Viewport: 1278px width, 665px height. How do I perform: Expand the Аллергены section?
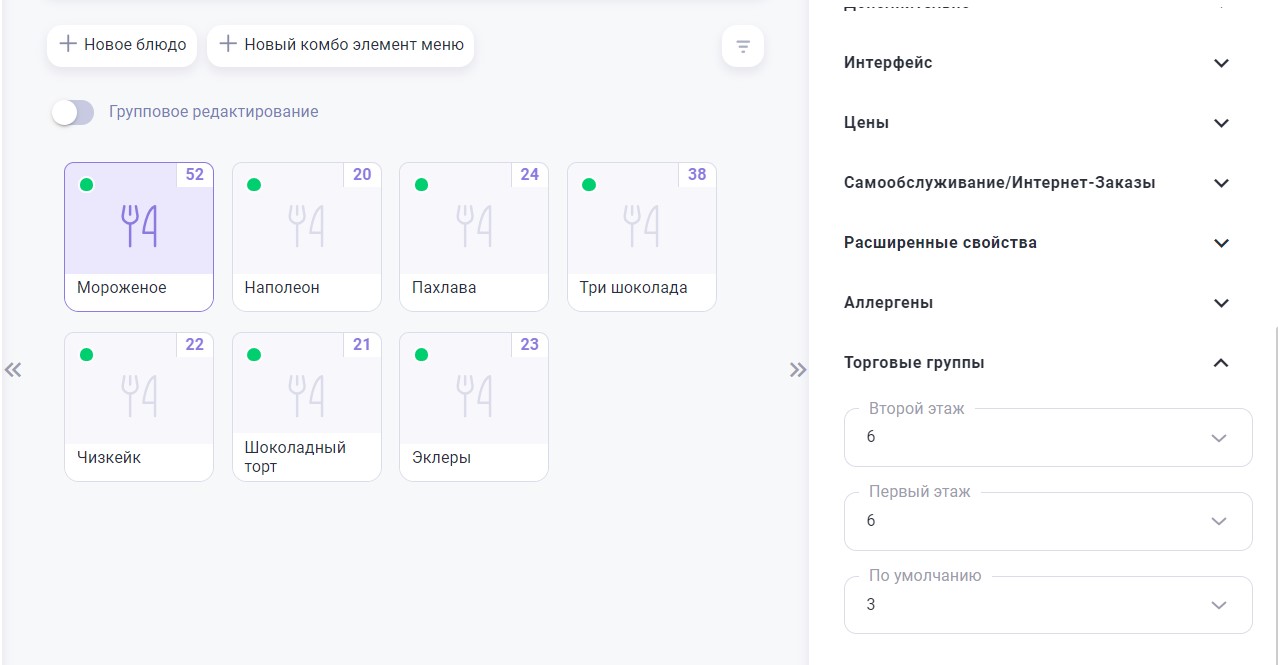click(x=1220, y=303)
